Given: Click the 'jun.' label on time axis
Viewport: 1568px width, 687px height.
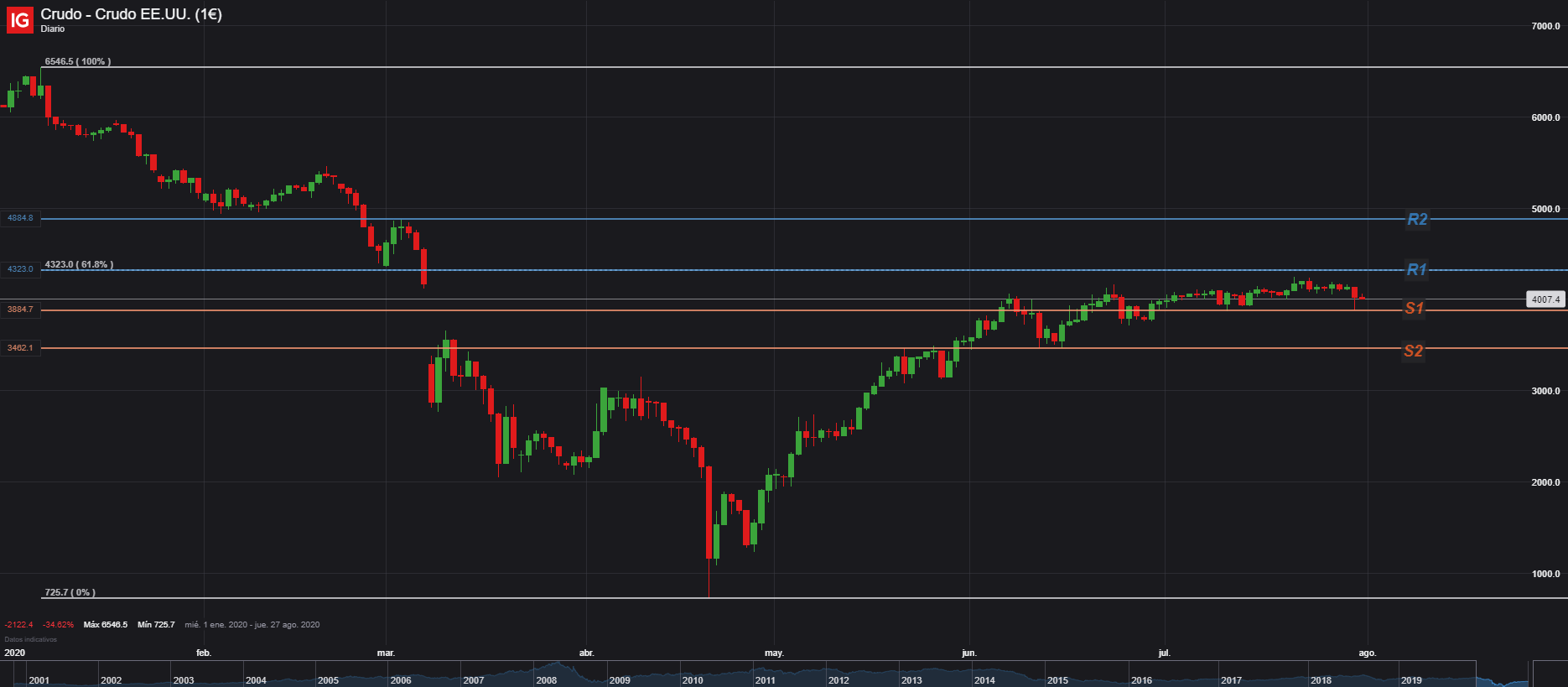Looking at the screenshot, I should pos(969,653).
